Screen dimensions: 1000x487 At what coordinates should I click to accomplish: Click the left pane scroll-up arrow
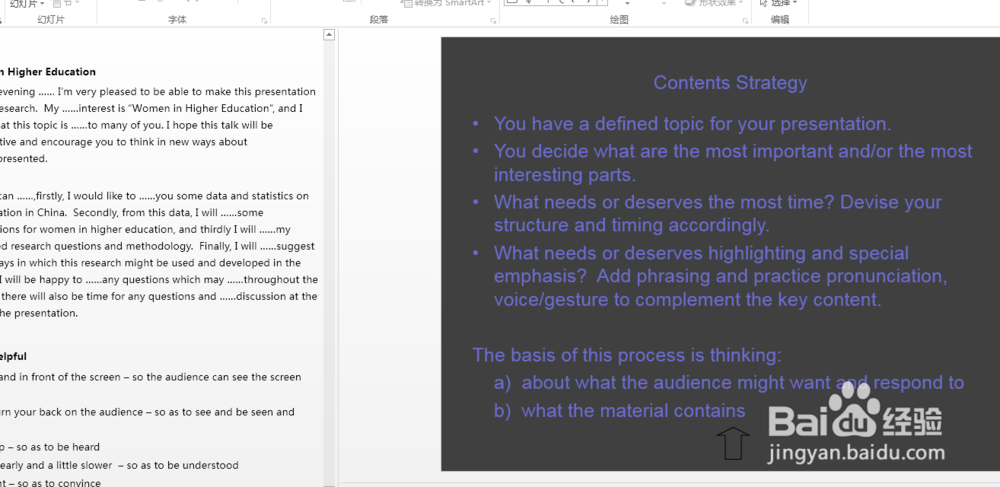tap(329, 35)
